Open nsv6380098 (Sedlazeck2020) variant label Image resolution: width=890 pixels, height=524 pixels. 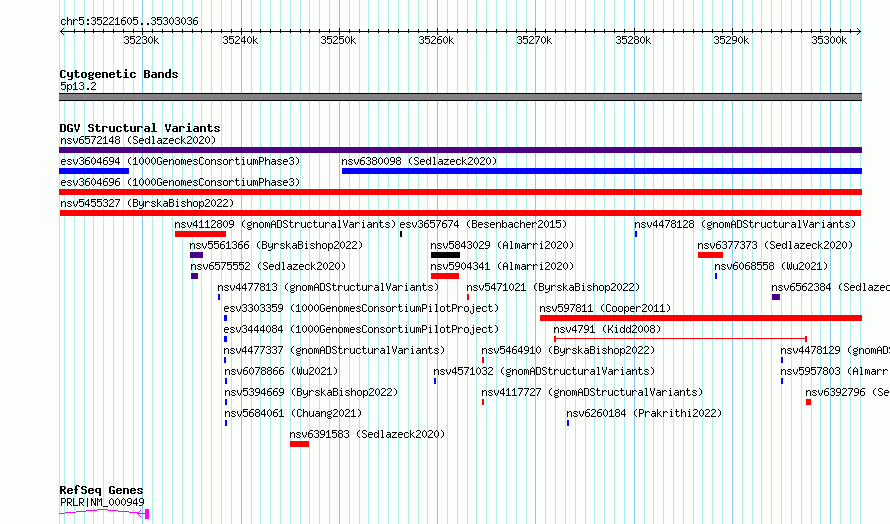point(419,161)
